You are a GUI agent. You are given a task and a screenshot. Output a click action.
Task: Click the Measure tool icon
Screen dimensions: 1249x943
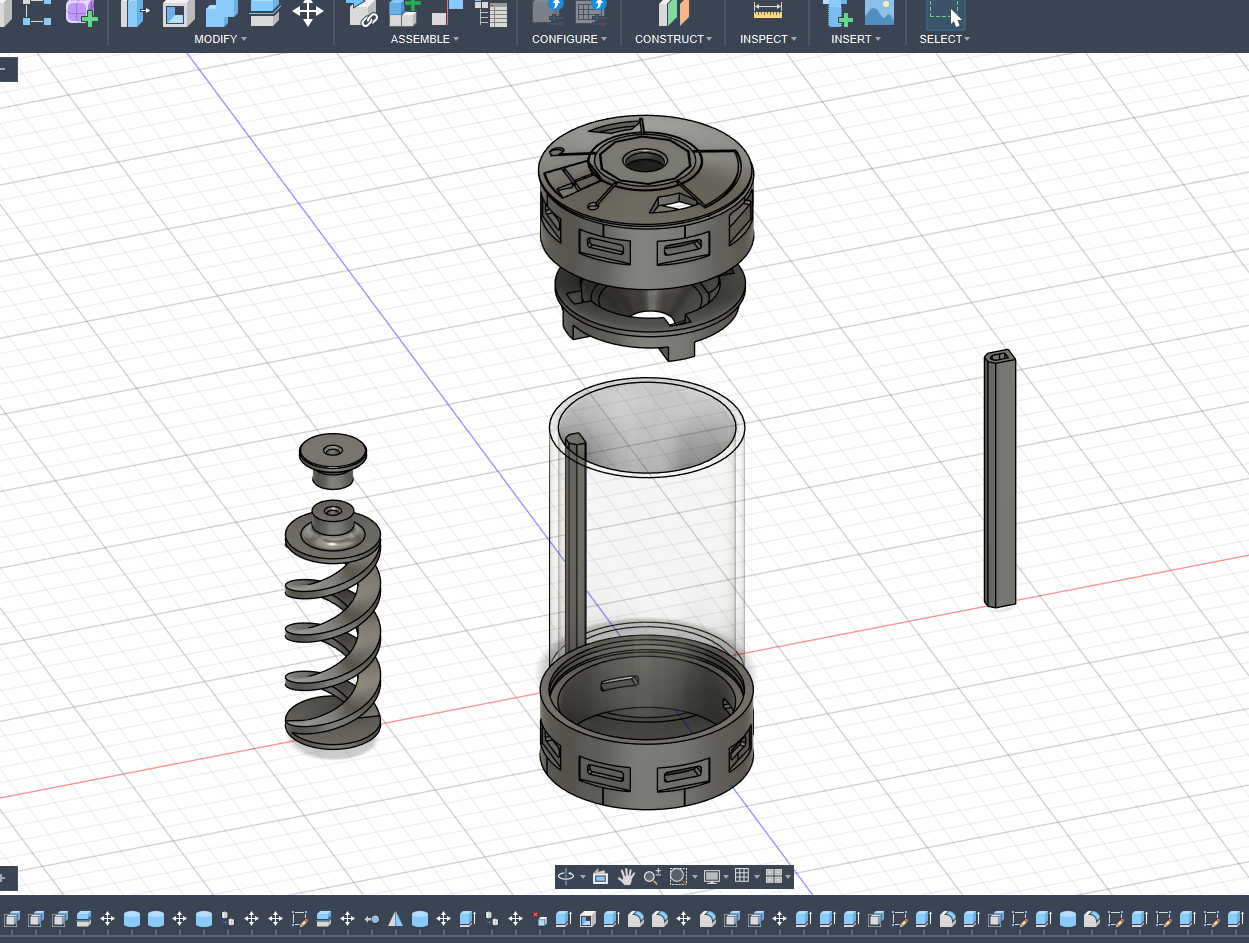[768, 12]
